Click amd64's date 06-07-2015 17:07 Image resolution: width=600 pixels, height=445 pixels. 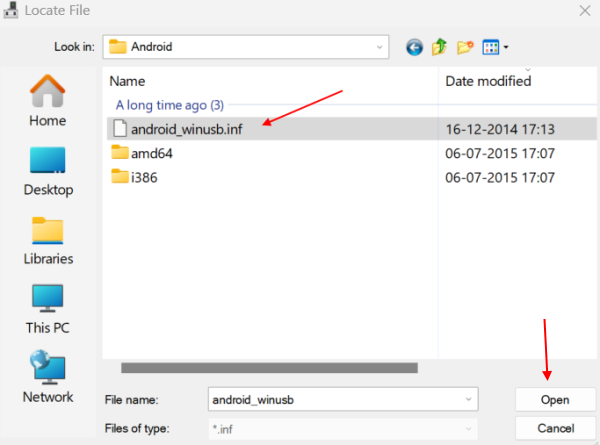(500, 153)
